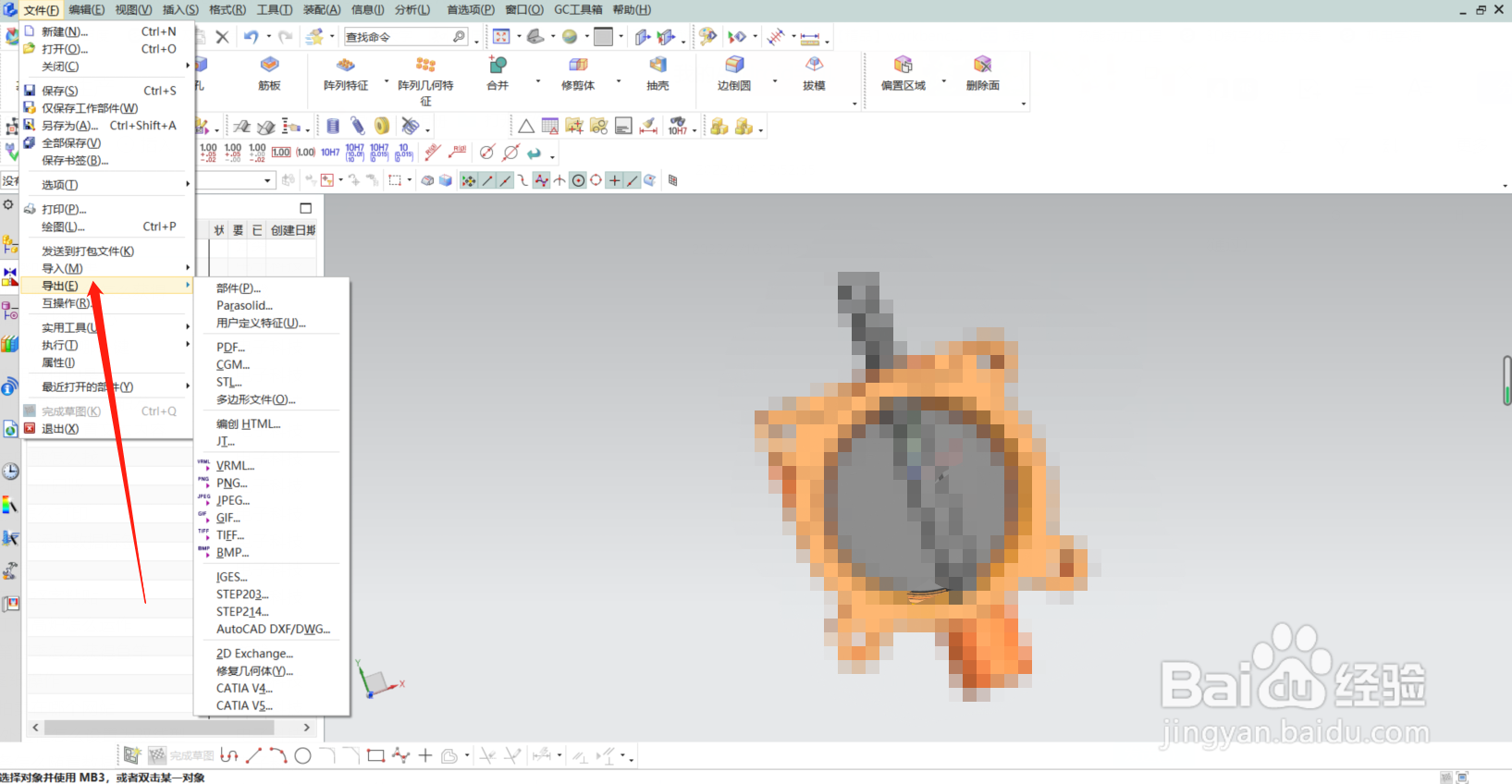Image resolution: width=1512 pixels, height=784 pixels.
Task: Toggle the enable snap point option
Action: click(x=469, y=180)
